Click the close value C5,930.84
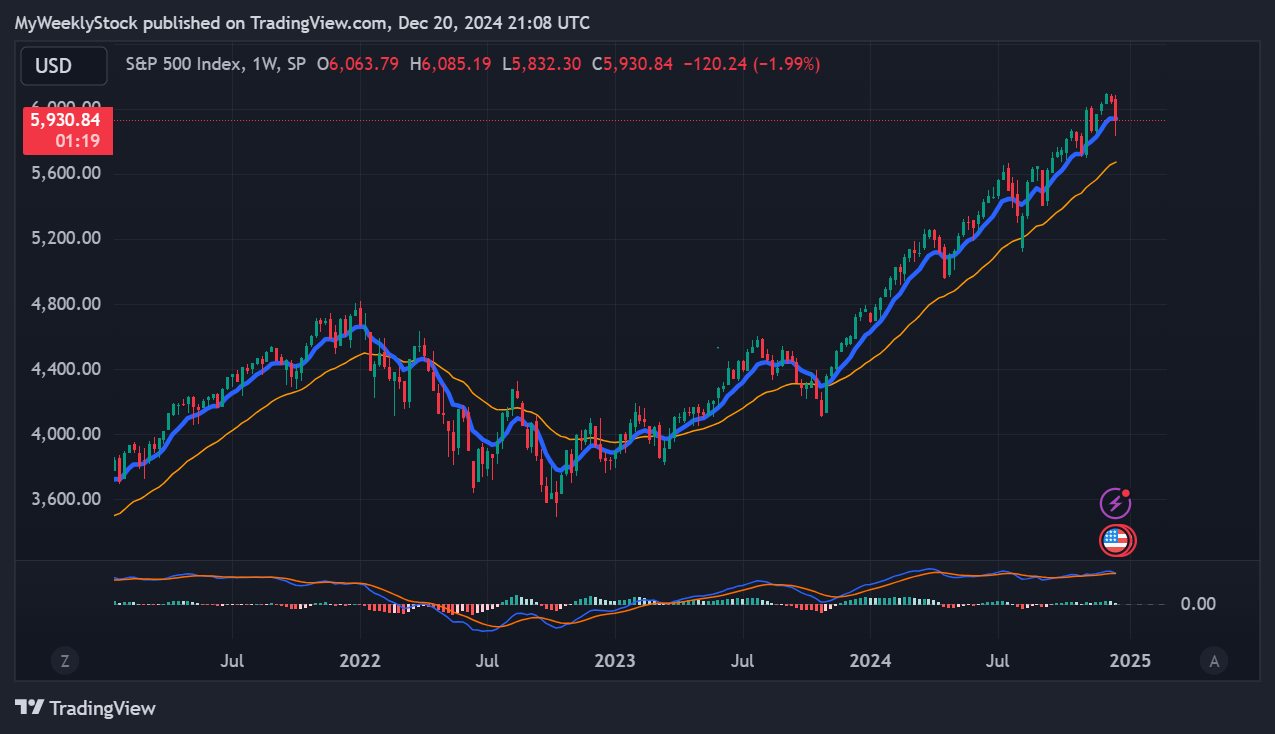This screenshot has width=1275, height=734. click(632, 64)
